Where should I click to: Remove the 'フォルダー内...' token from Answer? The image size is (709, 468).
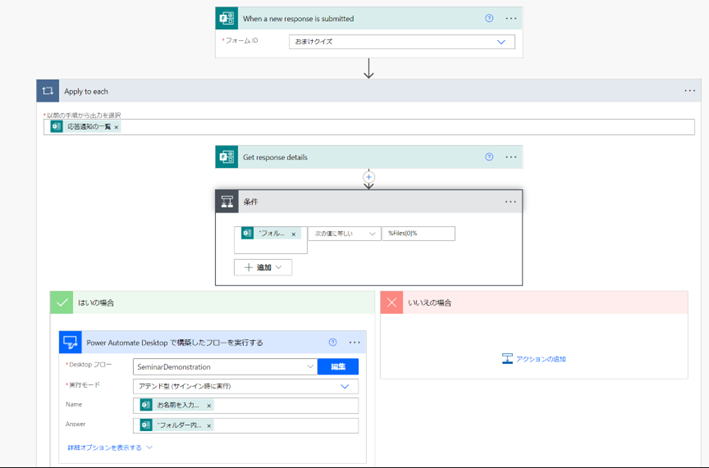(x=209, y=426)
